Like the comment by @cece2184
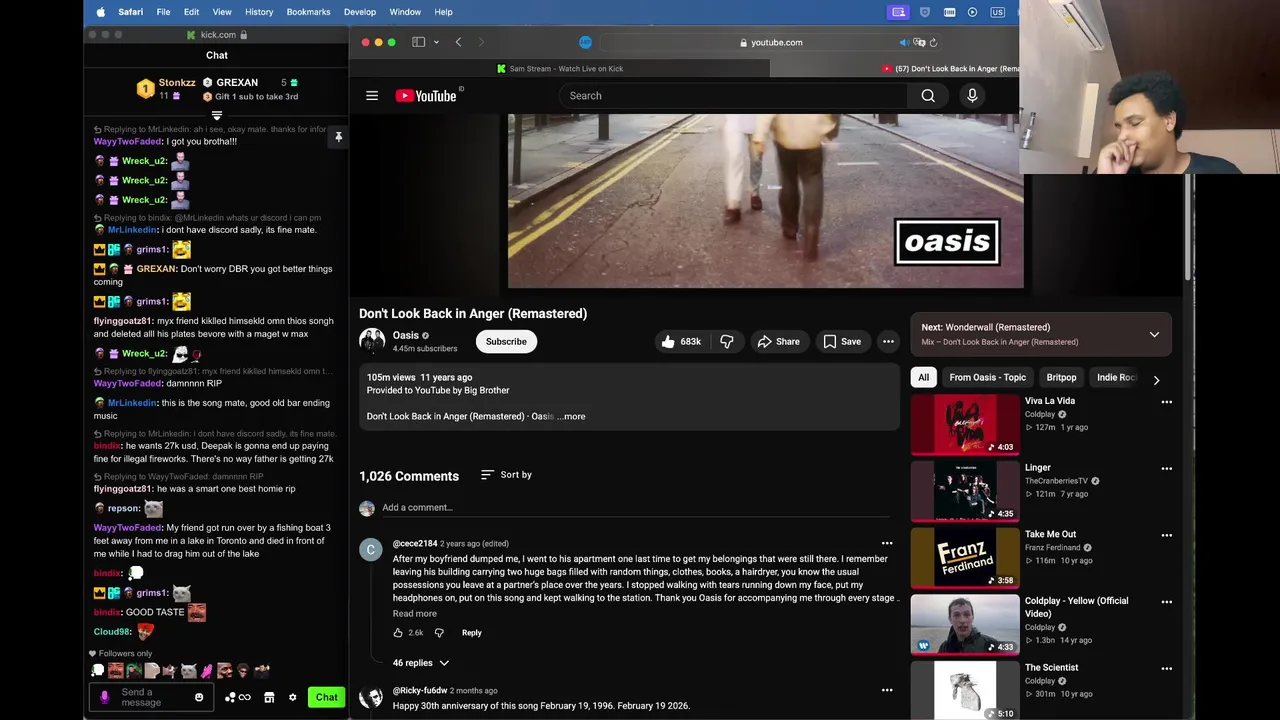Screen dimensions: 1280x720 tap(398, 633)
